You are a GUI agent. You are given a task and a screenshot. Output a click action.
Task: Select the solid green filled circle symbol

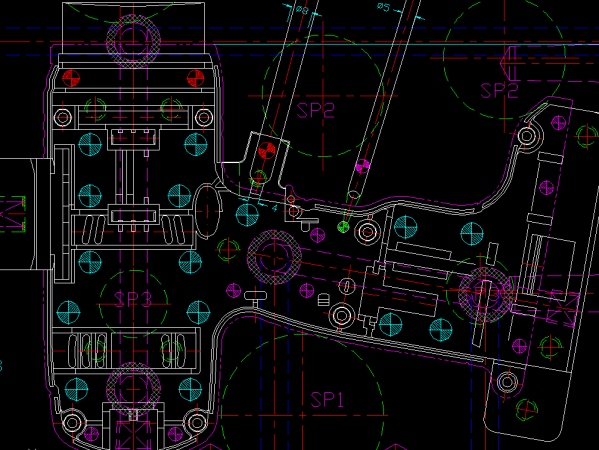click(343, 227)
